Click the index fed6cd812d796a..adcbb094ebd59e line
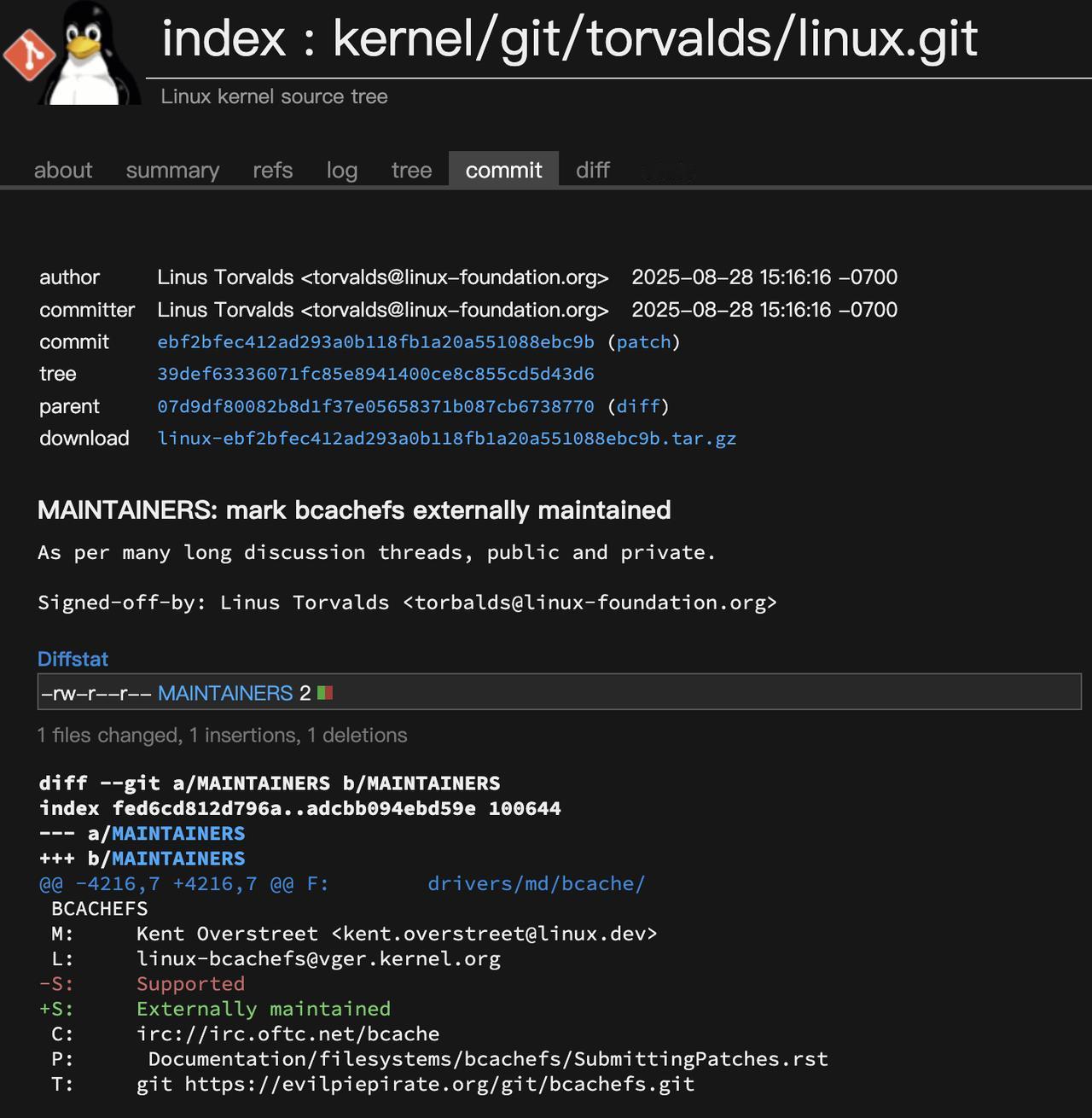This screenshot has height=1118, width=1092. (x=300, y=808)
